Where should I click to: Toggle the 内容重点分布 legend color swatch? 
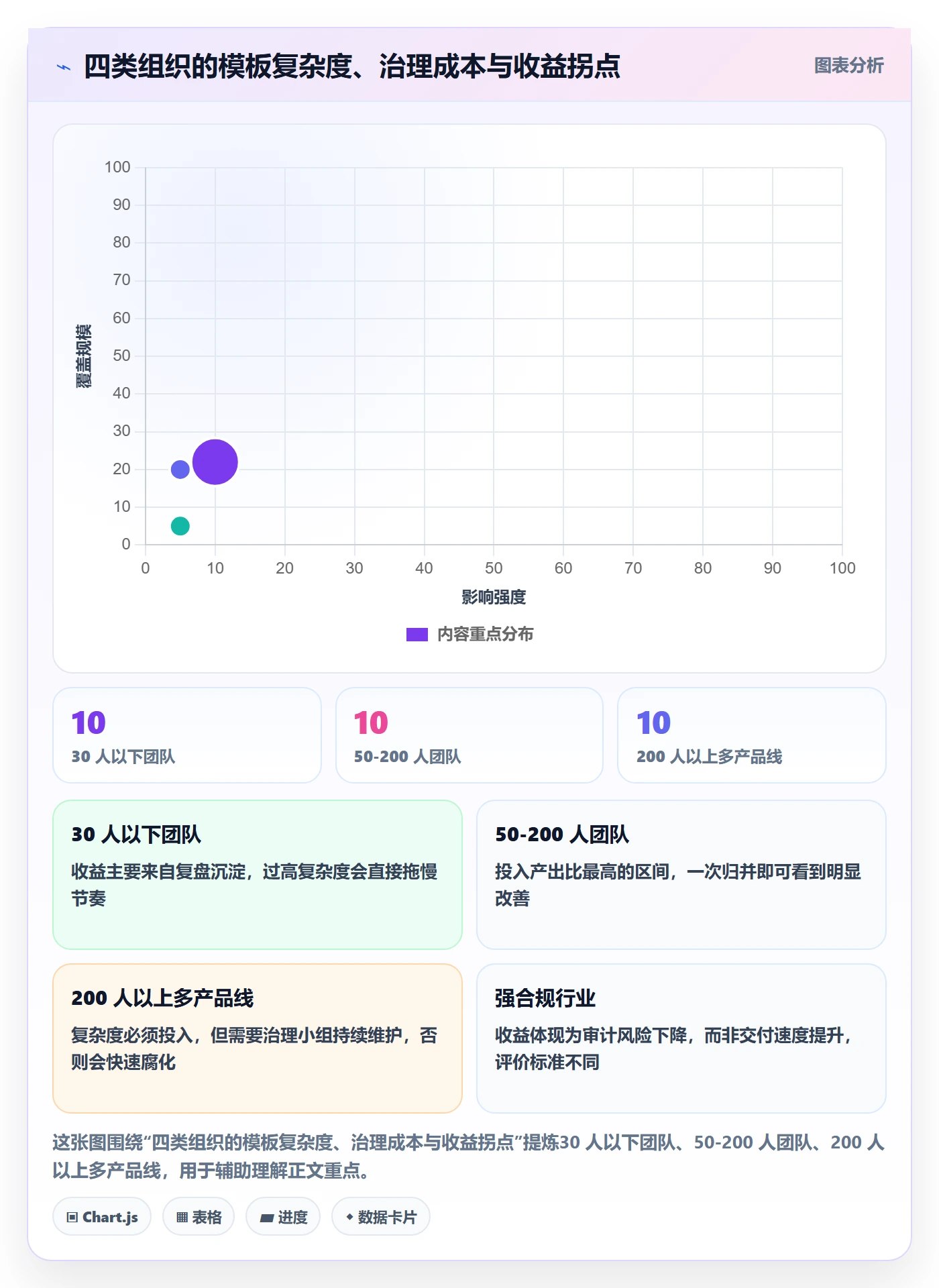pos(417,635)
